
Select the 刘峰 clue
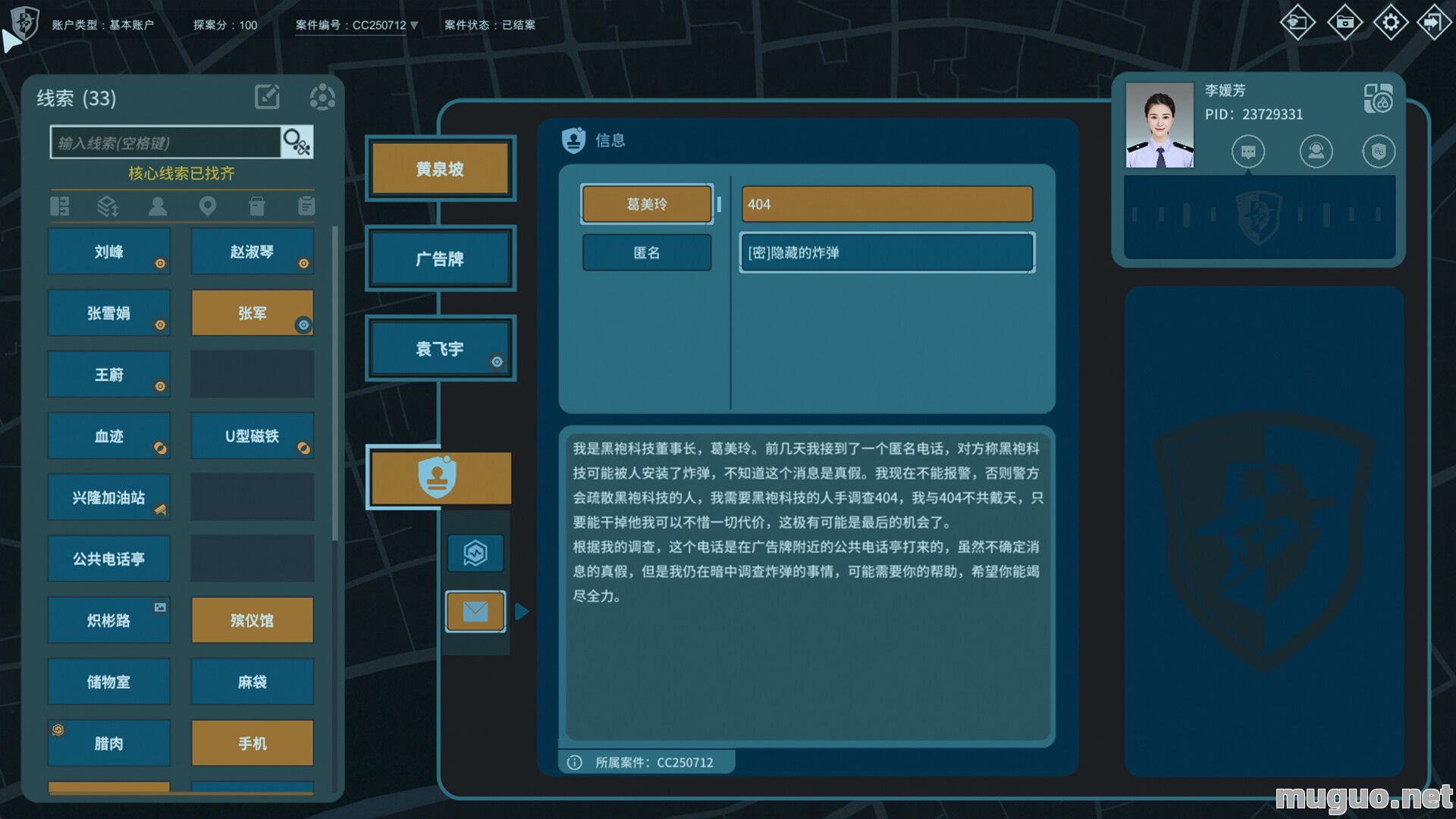point(108,252)
